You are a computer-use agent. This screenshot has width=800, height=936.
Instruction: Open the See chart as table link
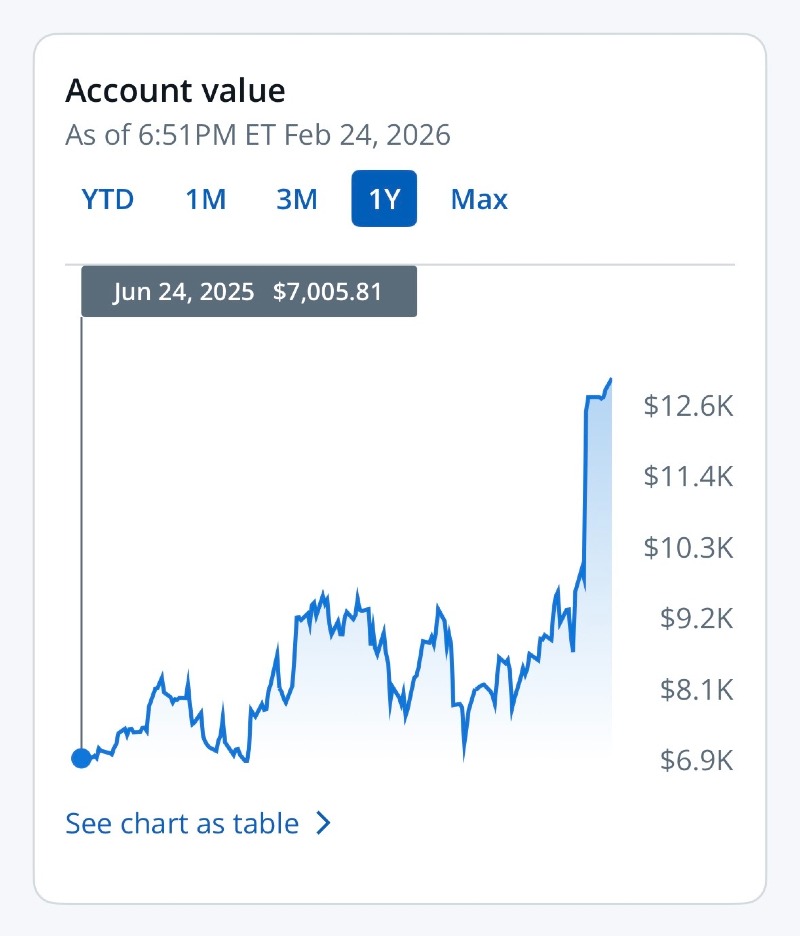182,823
